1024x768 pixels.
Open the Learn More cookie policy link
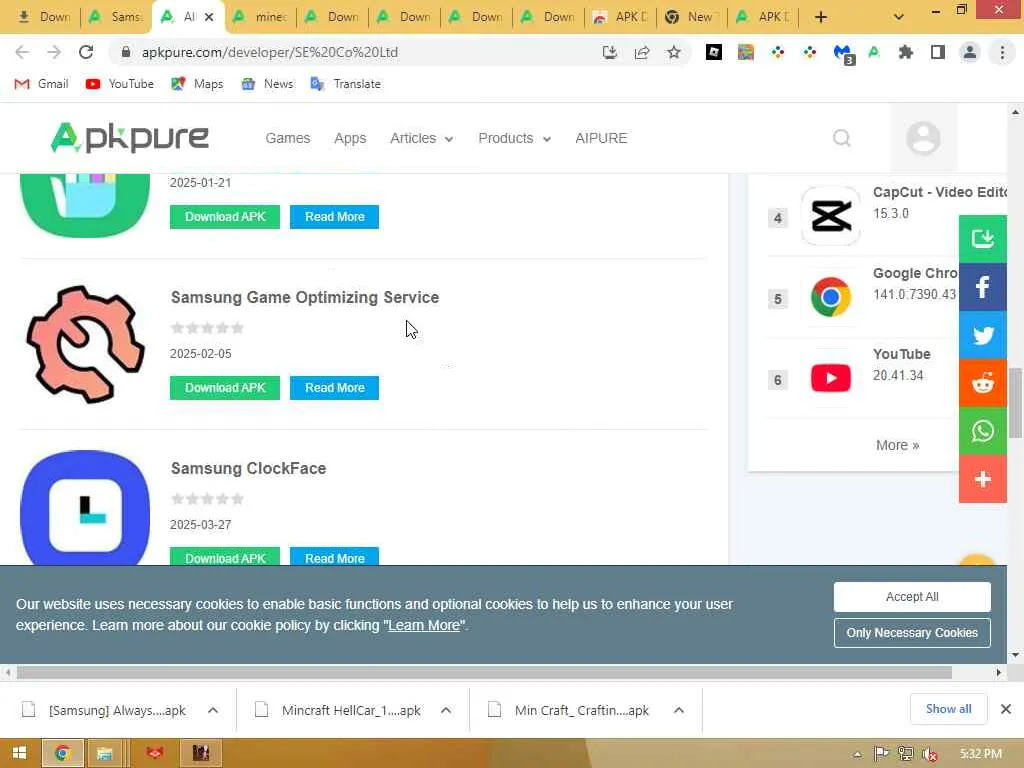pos(424,626)
